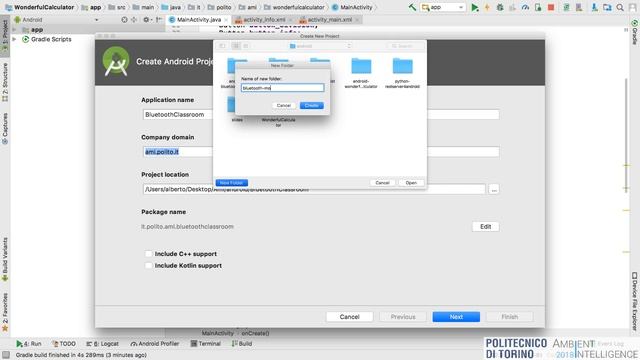Image resolution: width=640 pixels, height=360 pixels.
Task: Click Open in the file dialog
Action: click(411, 182)
